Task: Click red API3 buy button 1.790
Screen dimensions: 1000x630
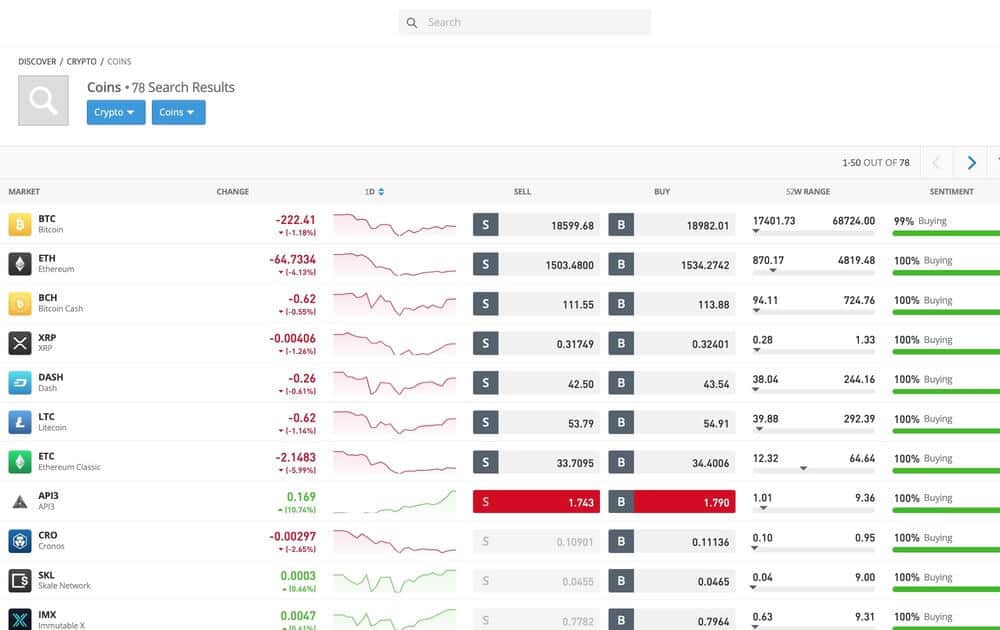Action: [672, 502]
